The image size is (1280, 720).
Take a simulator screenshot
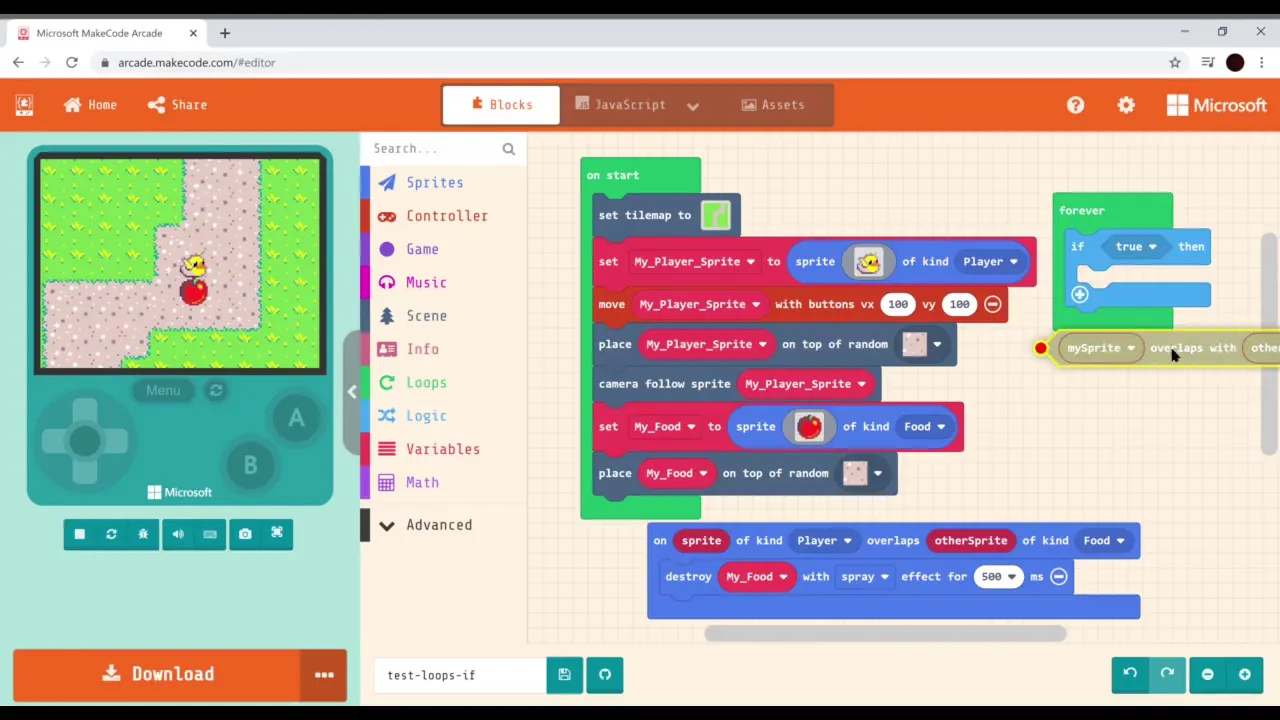click(x=245, y=534)
